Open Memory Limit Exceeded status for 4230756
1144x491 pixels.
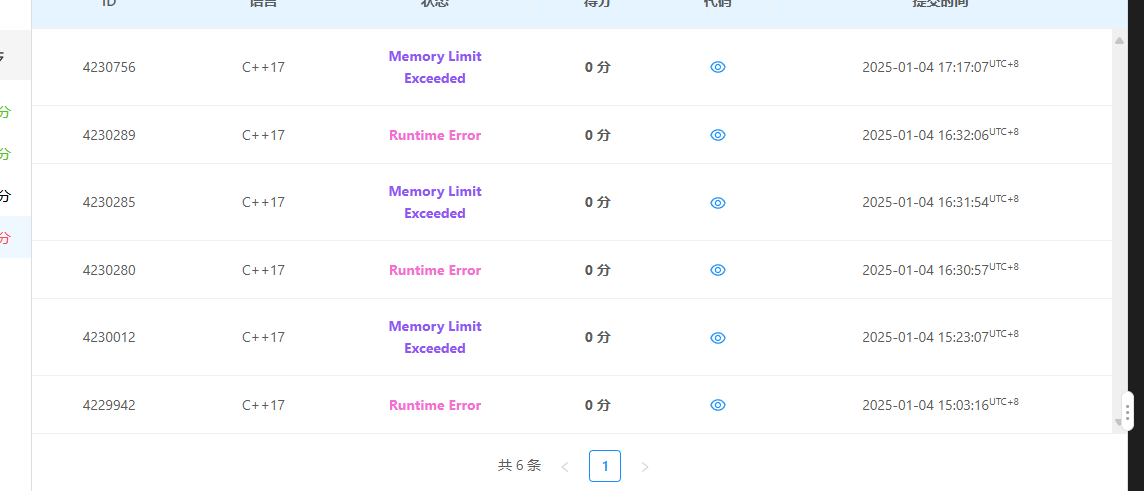pos(435,67)
